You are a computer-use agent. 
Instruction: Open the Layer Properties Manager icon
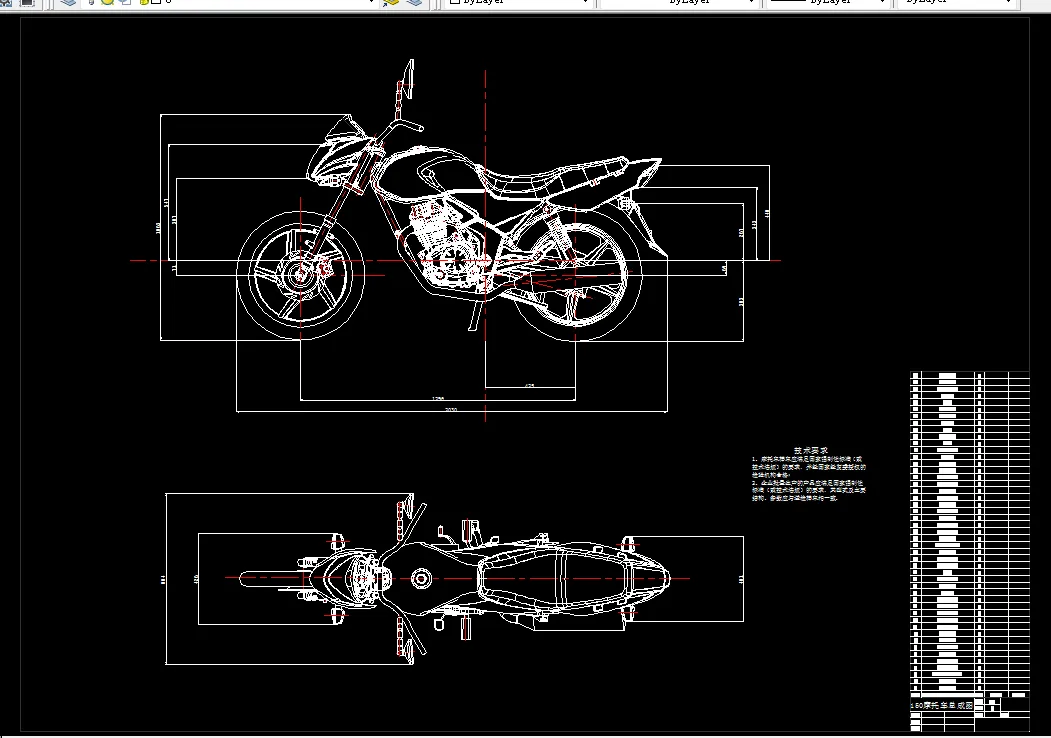[68, 2]
